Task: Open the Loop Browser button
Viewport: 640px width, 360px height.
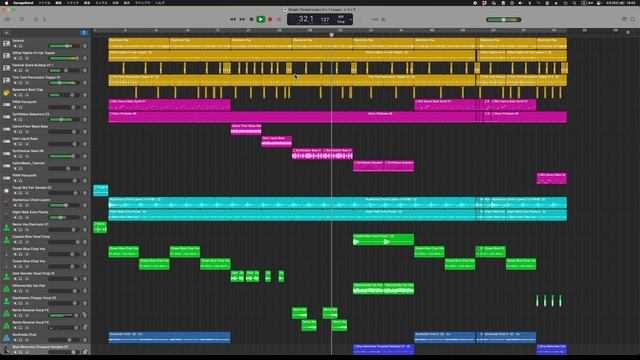Action: tap(633, 19)
